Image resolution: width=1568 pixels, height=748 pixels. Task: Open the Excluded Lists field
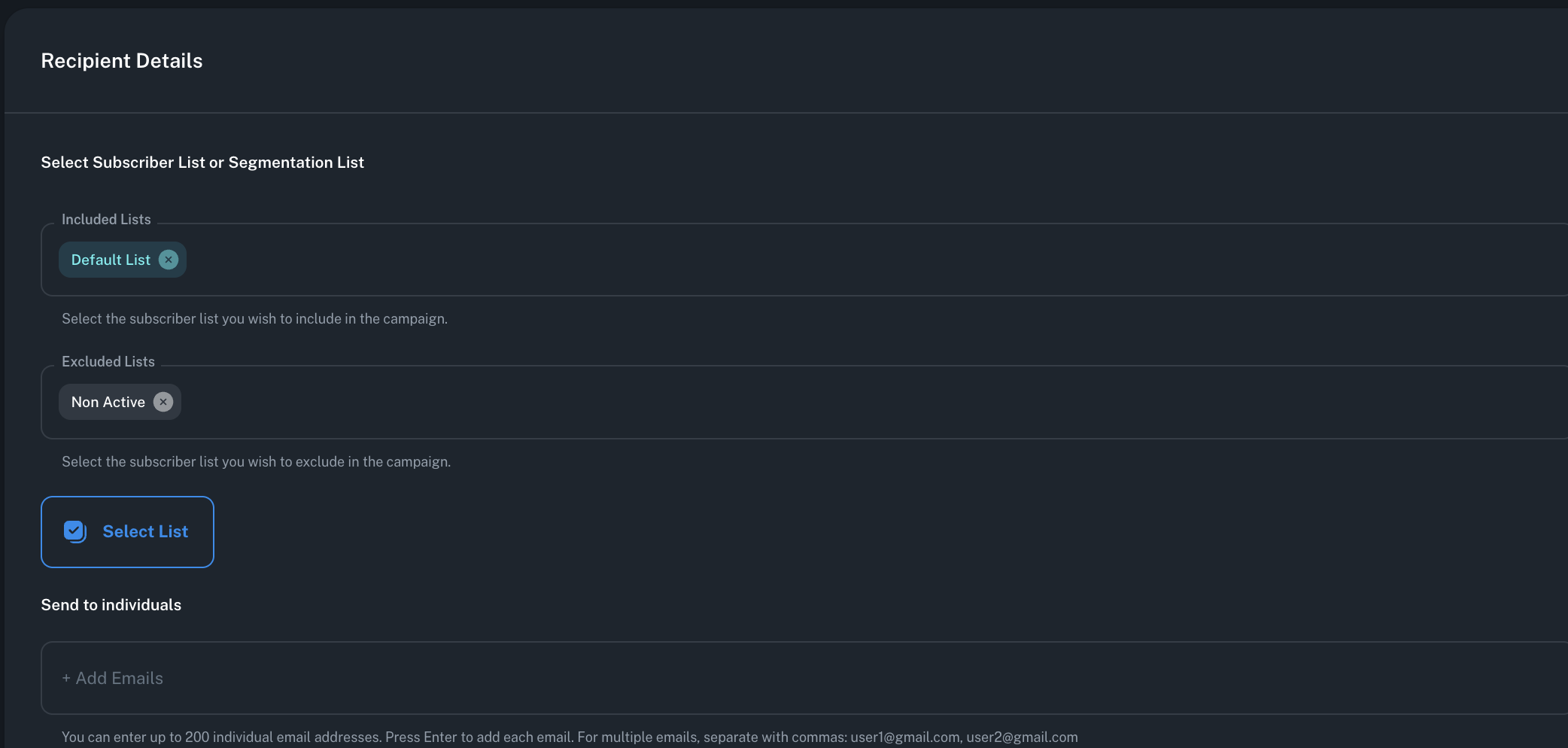(828, 402)
